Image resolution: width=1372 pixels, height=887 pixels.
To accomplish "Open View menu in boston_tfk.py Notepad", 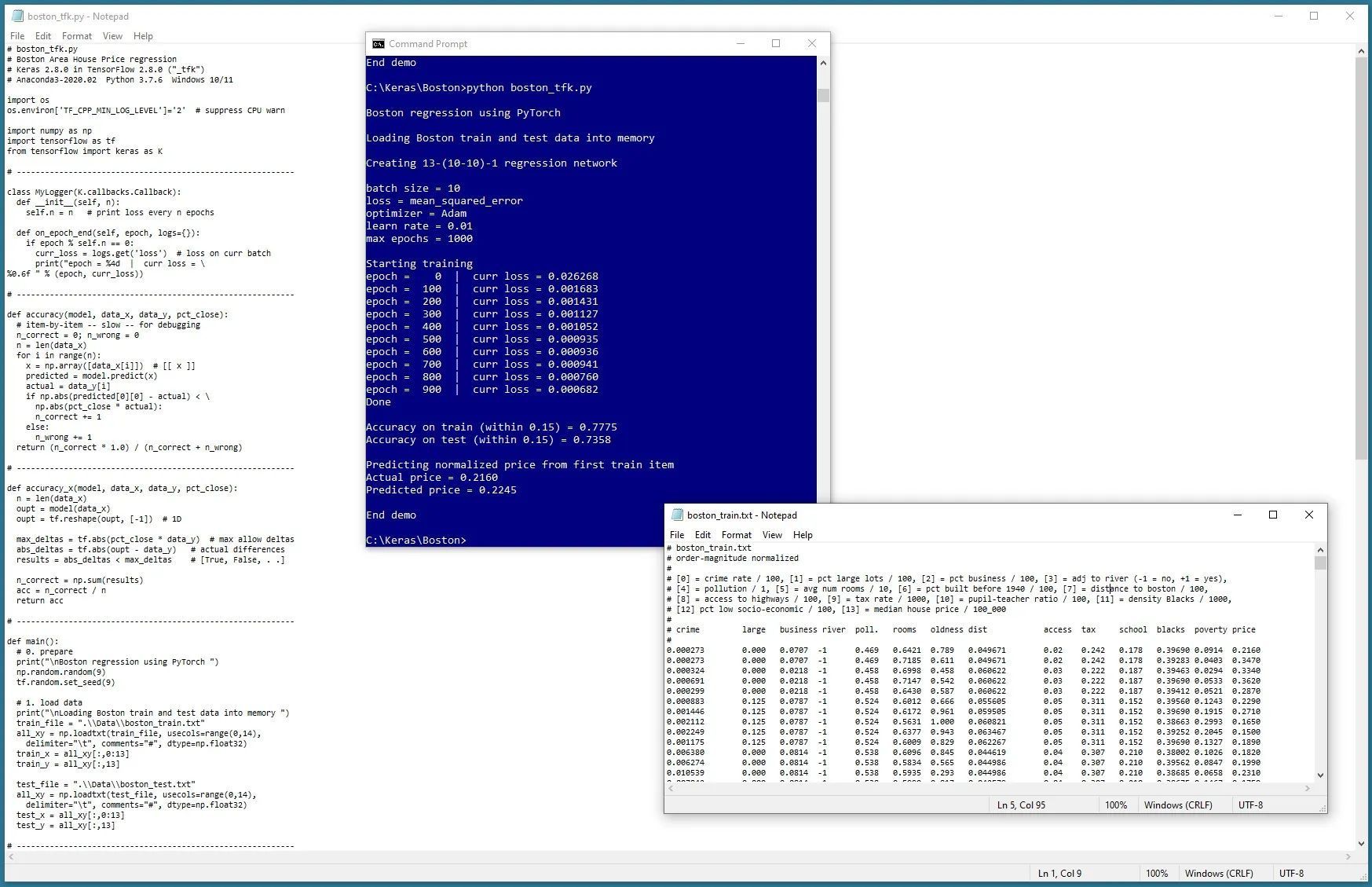I will pos(112,36).
